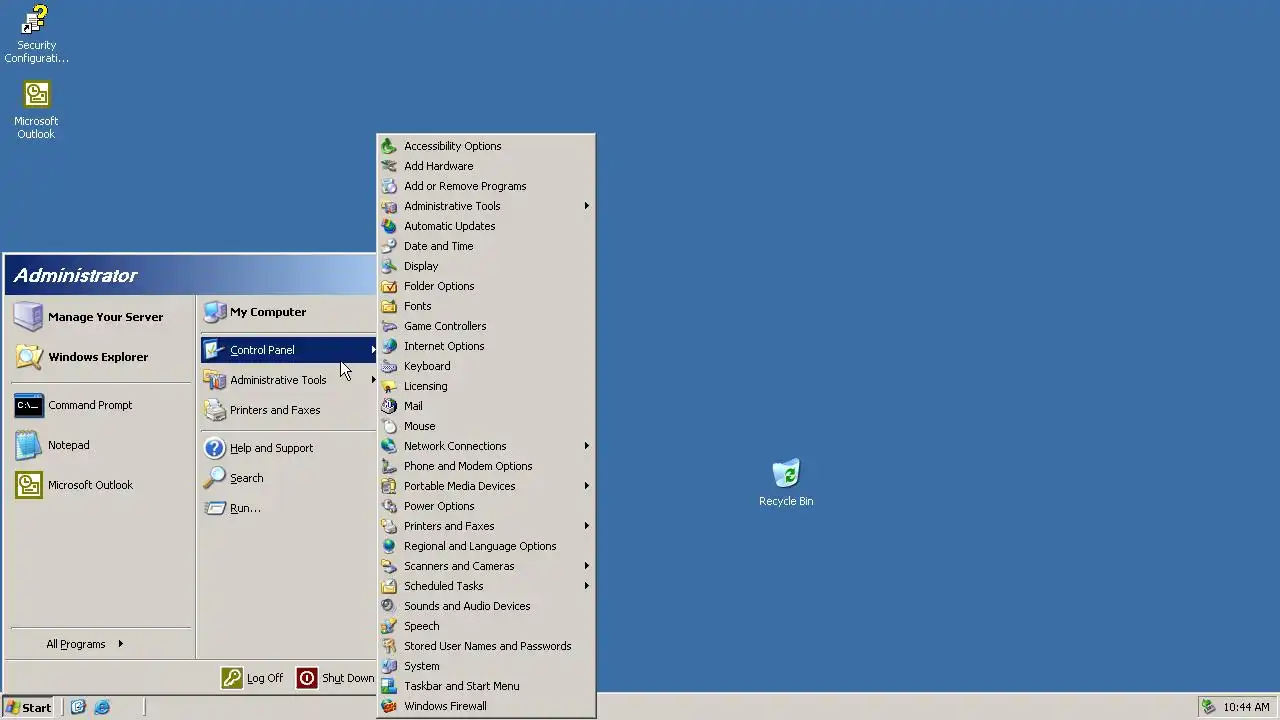Click the Power Options icon
This screenshot has width=1280, height=720.
coord(389,506)
